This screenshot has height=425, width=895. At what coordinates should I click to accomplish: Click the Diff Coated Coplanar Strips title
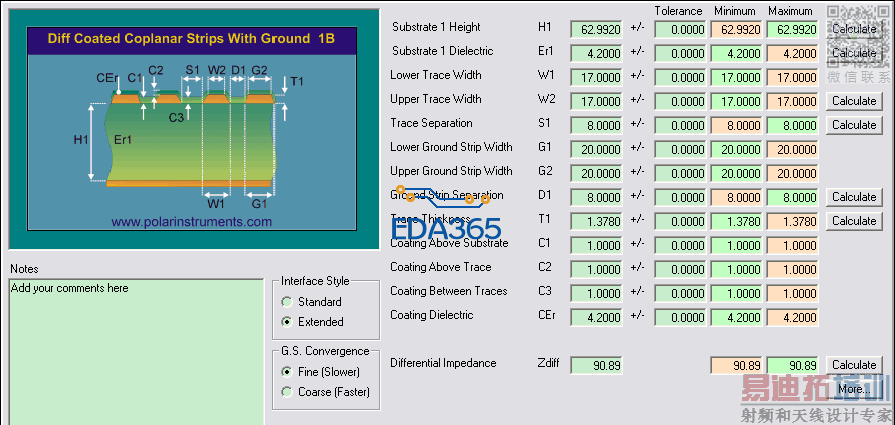click(x=191, y=39)
